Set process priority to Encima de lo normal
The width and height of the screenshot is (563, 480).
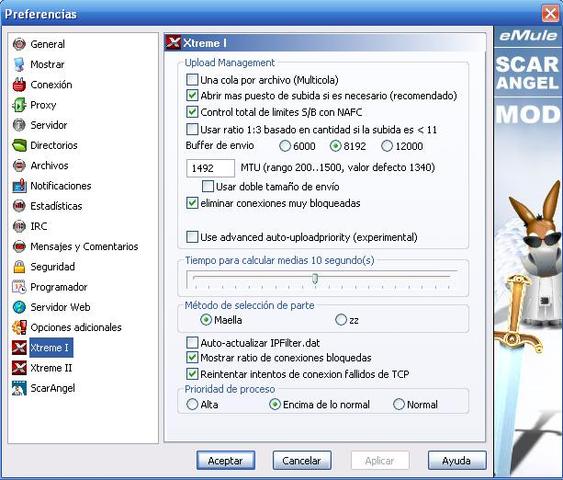[275, 404]
